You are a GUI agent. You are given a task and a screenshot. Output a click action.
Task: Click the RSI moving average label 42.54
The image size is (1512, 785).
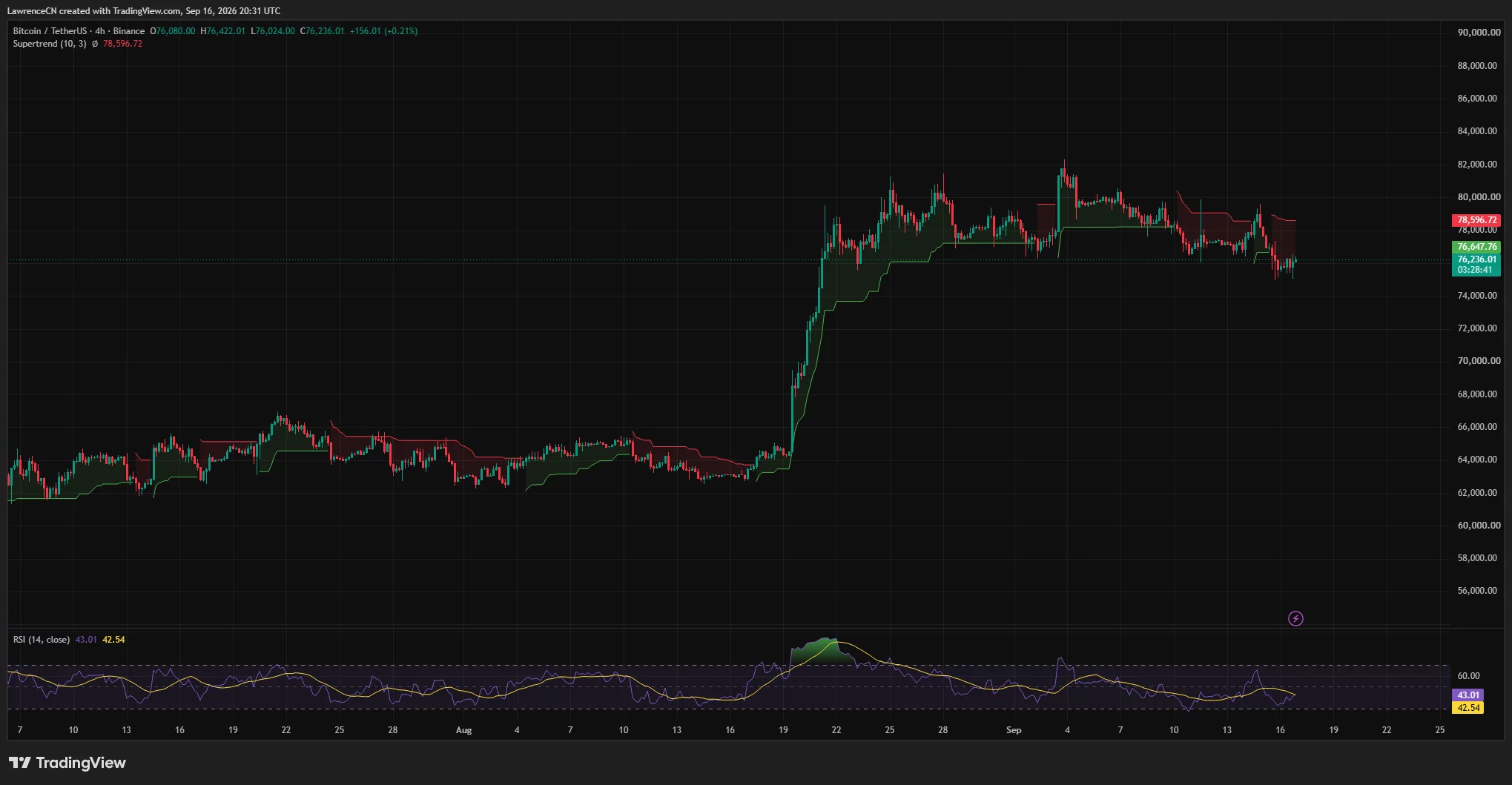(x=1468, y=708)
